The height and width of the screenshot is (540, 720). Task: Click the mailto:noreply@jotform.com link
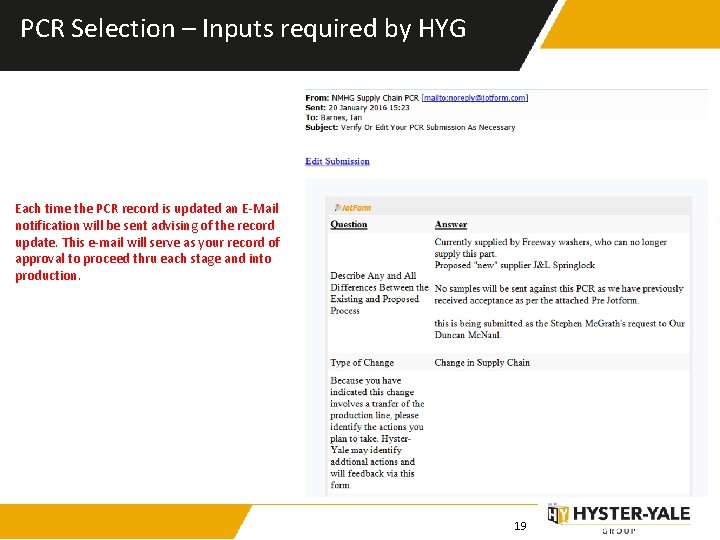[x=474, y=97]
